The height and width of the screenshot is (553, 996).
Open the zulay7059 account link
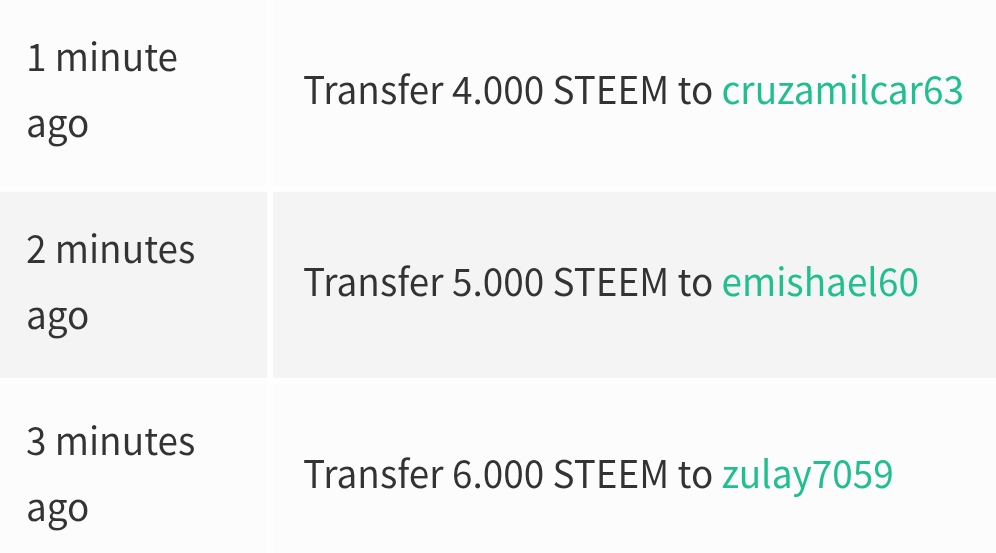point(807,475)
